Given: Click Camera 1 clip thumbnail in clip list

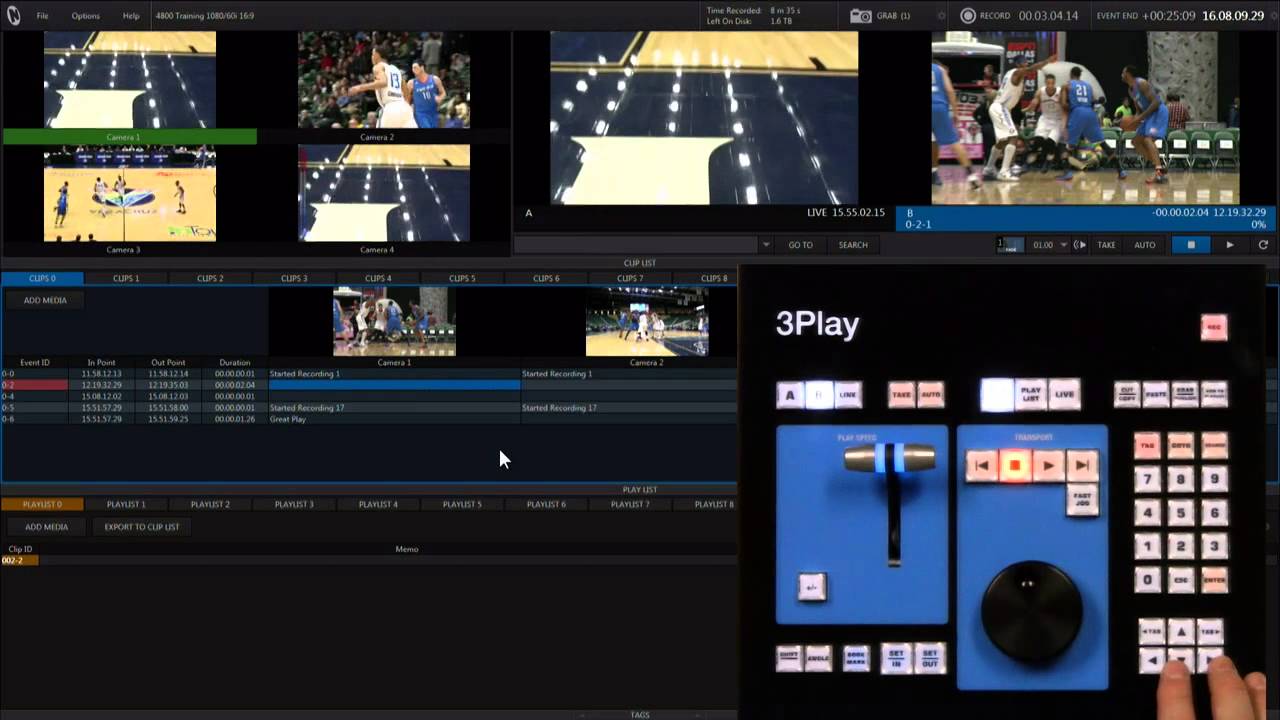Looking at the screenshot, I should tap(394, 321).
